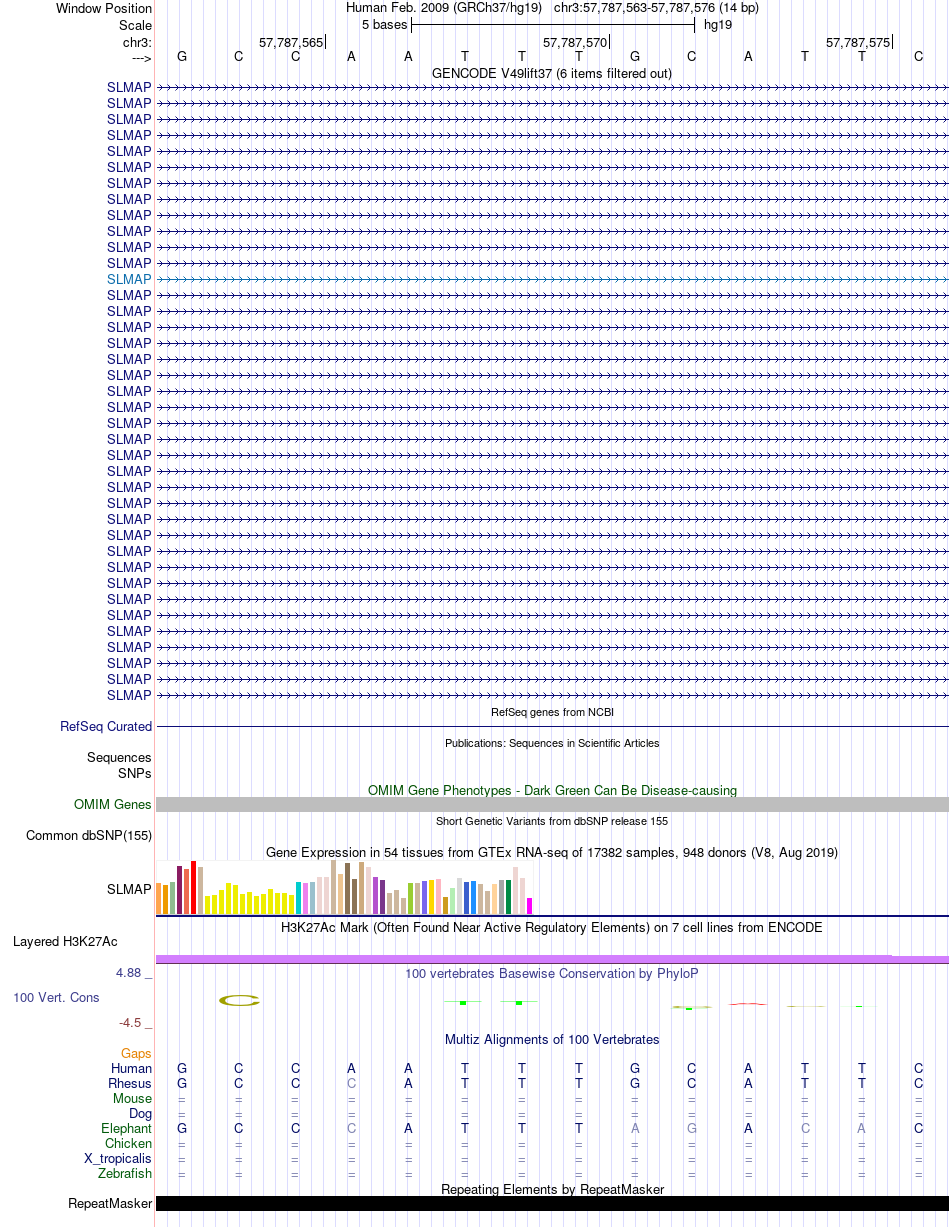The image size is (950, 1227).
Task: Select the Rhesus alignment row label
Action: (130, 1083)
